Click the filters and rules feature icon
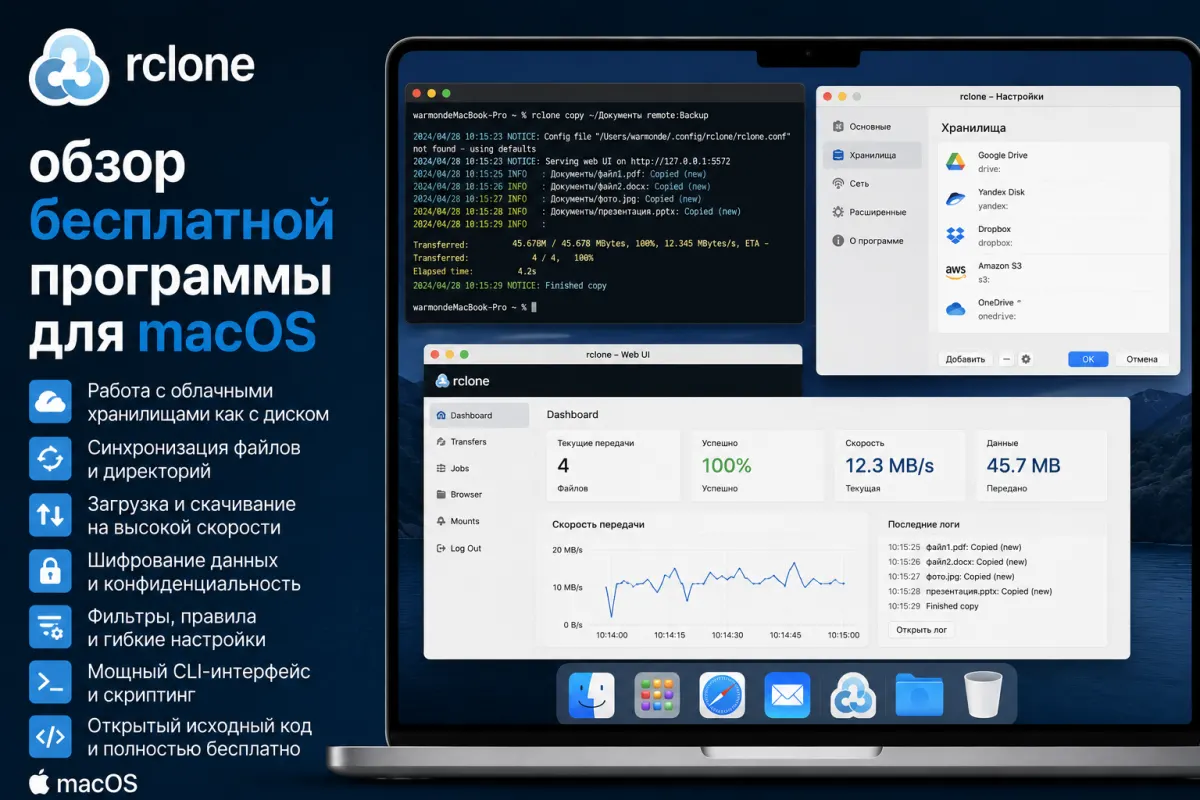1200x800 pixels. click(50, 626)
